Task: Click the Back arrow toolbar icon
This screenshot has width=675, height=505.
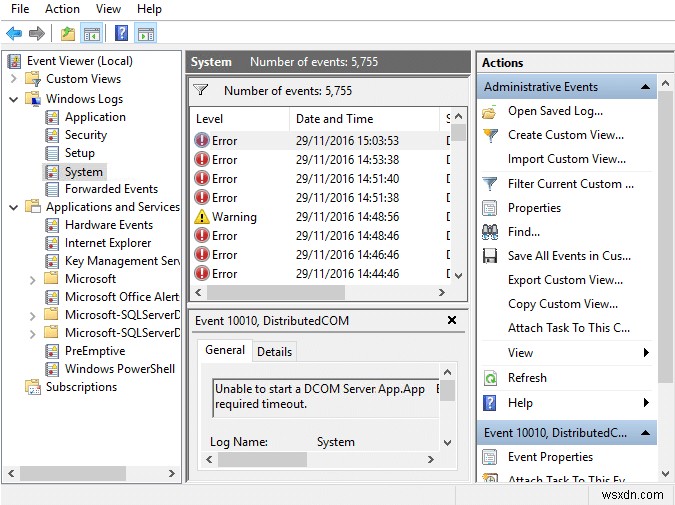Action: coord(14,34)
